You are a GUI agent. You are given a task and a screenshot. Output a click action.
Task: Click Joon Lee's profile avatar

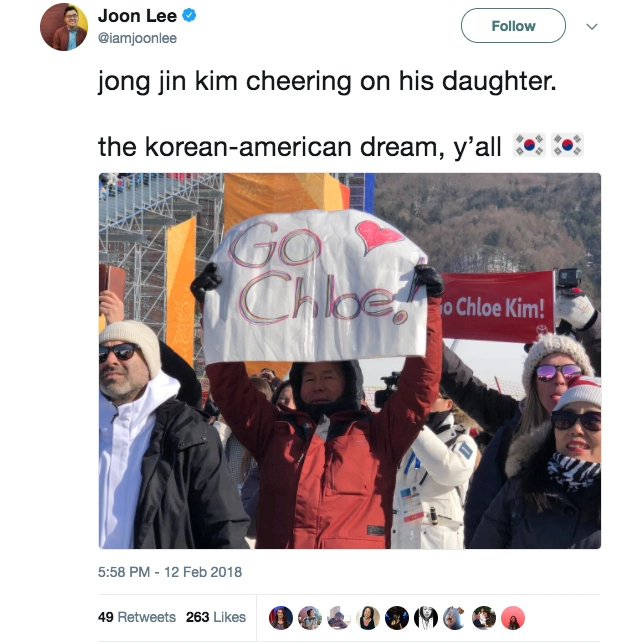coord(64,27)
